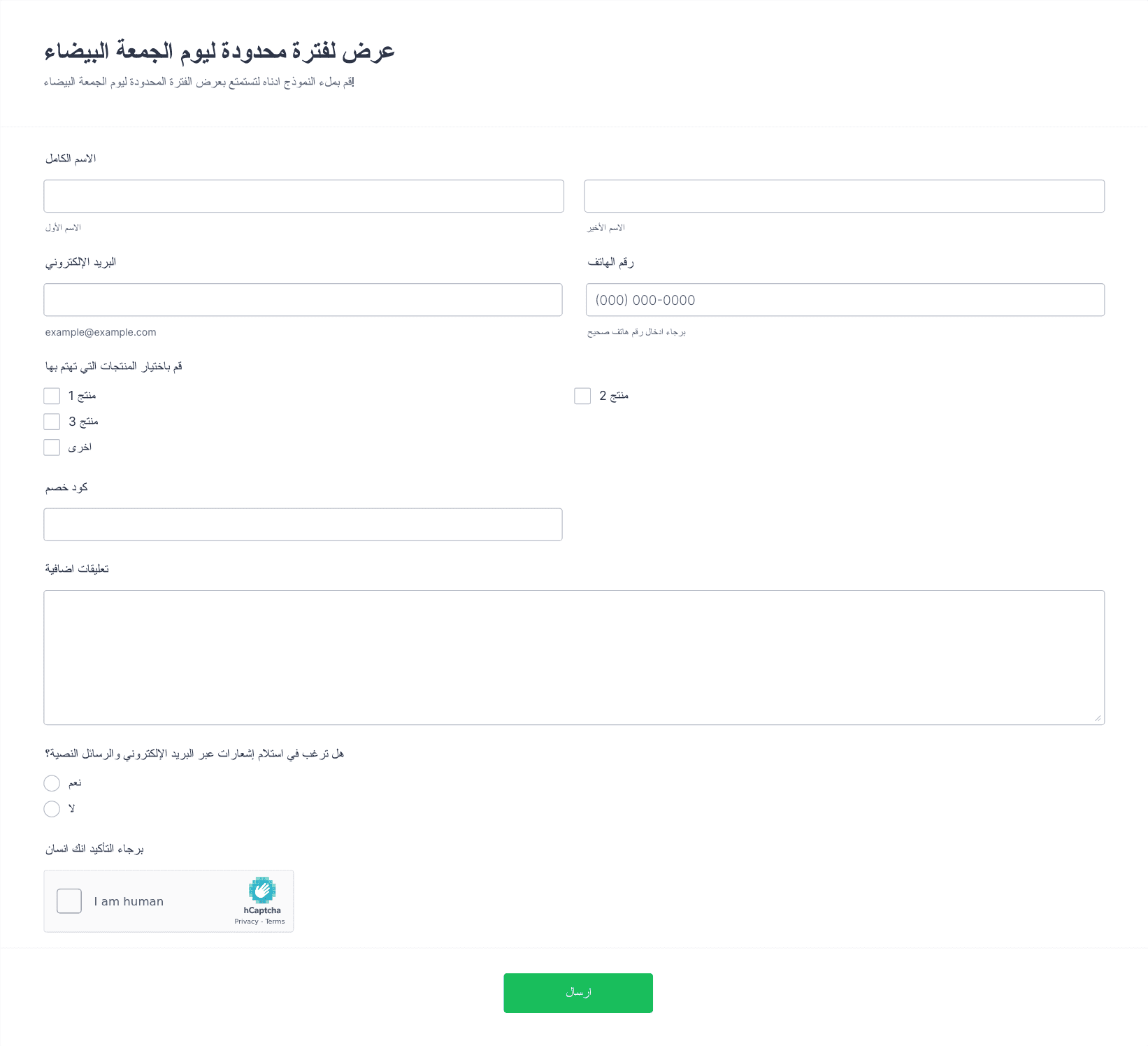Click the additional comments text area

tap(574, 657)
